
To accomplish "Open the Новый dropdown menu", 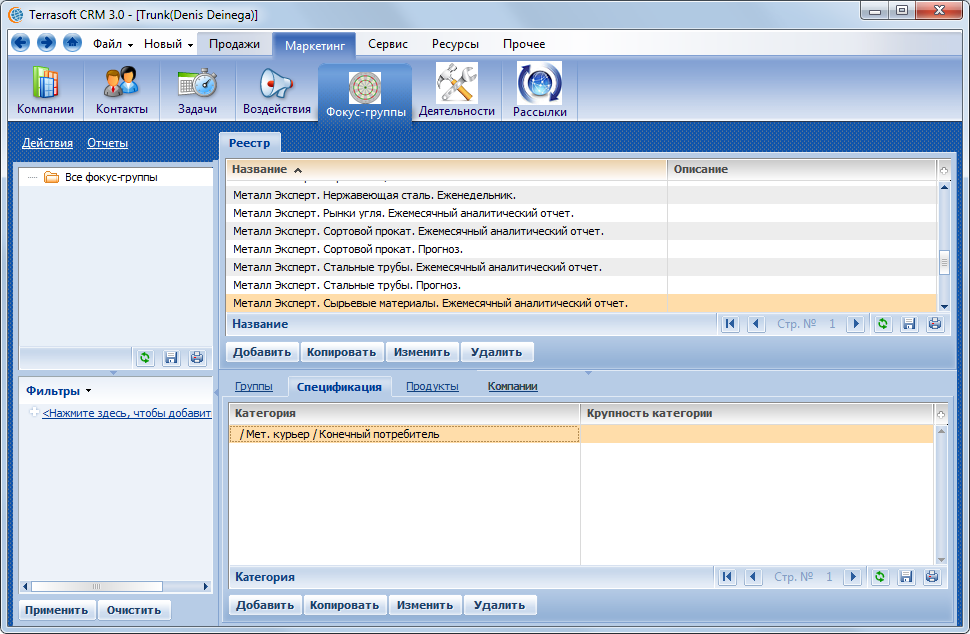I will coord(168,44).
